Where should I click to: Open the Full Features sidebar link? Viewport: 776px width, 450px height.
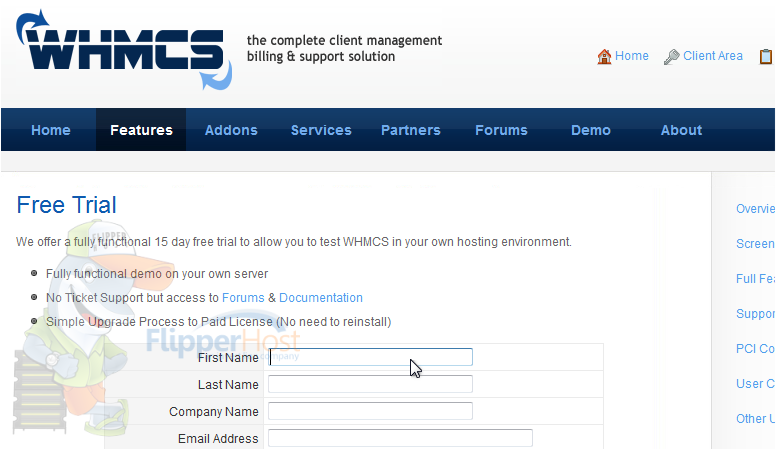(756, 279)
